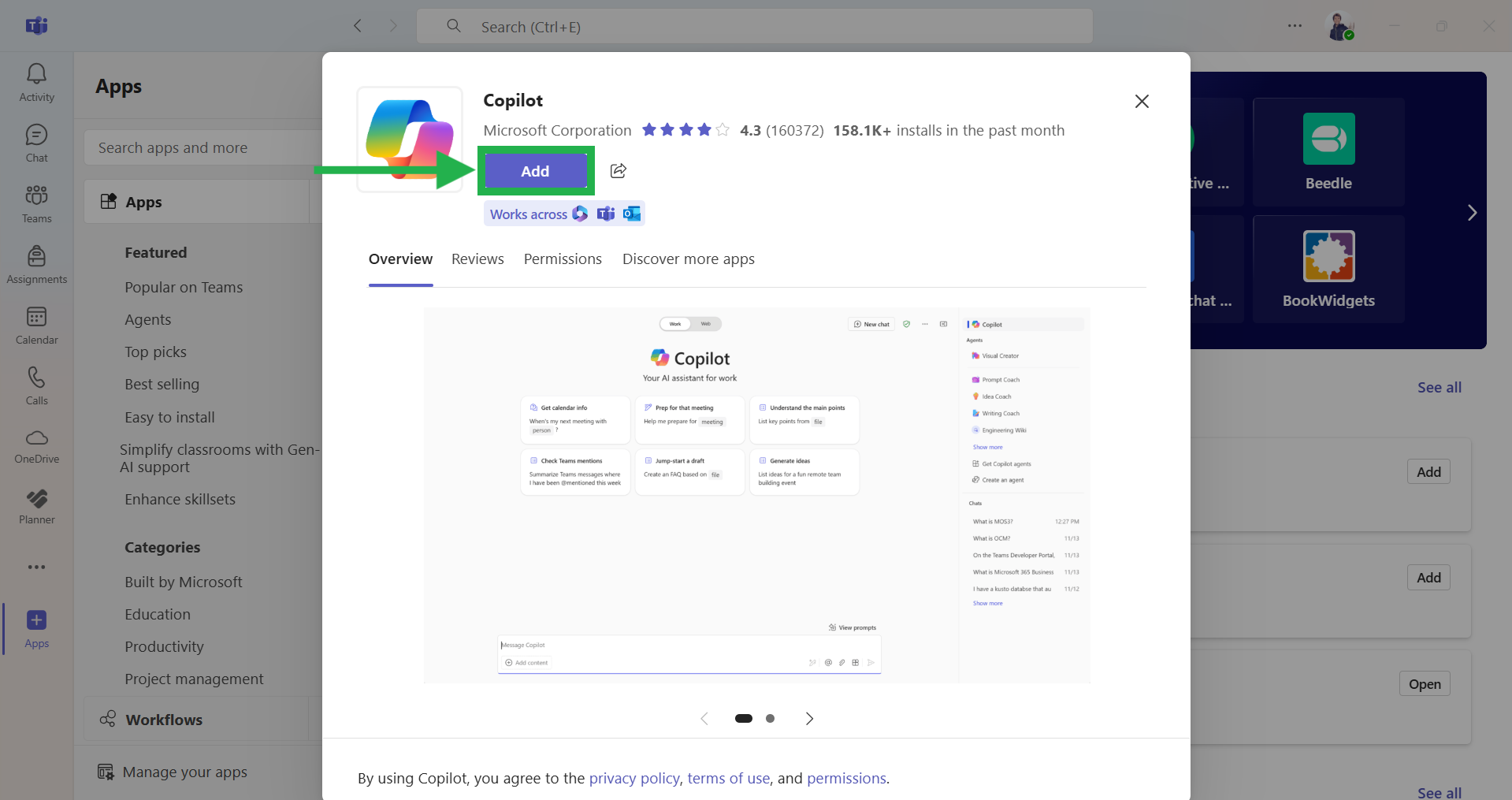
Task: Open Planner from the sidebar
Action: click(x=36, y=507)
